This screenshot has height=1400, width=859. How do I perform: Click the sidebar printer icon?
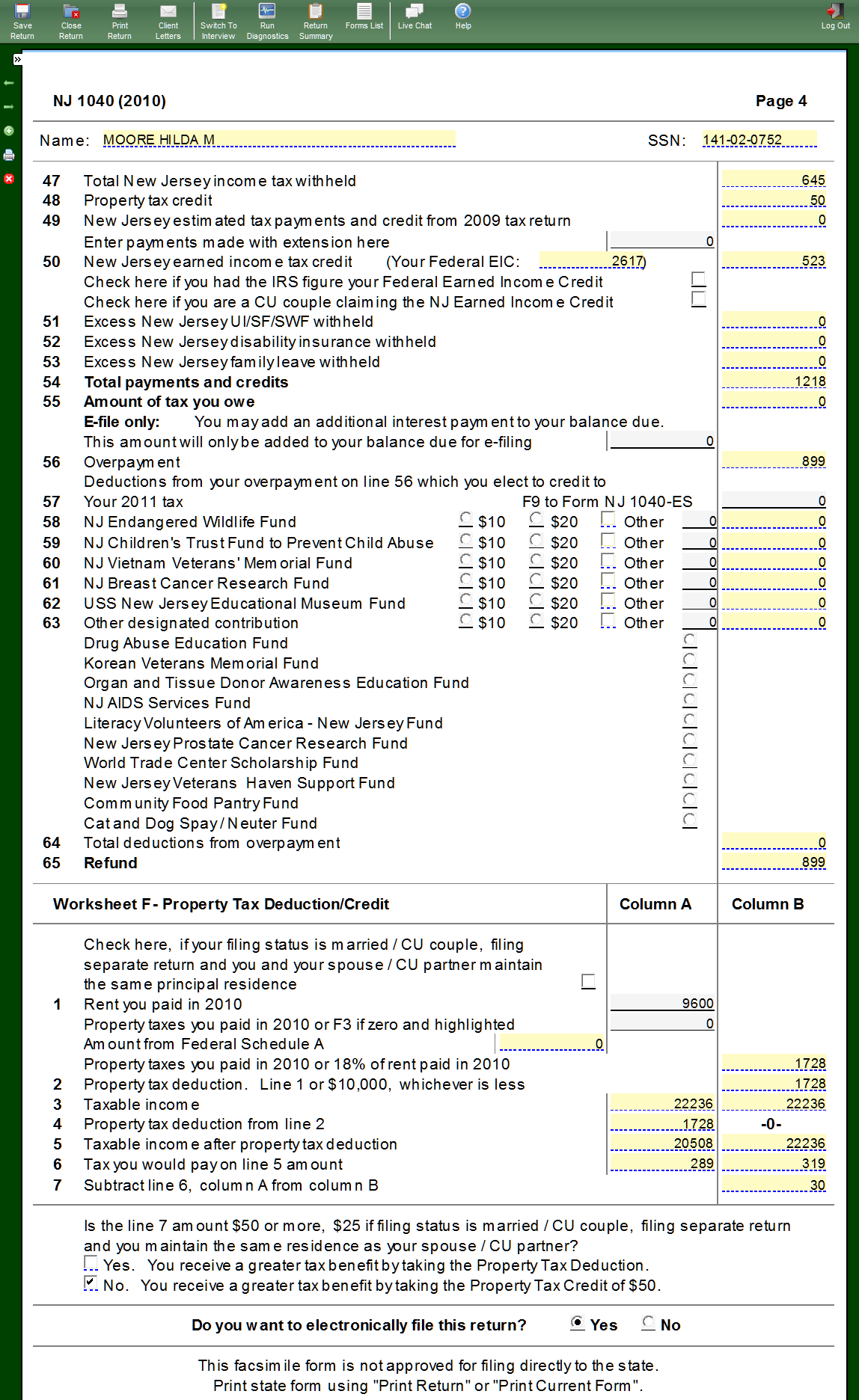click(x=9, y=155)
